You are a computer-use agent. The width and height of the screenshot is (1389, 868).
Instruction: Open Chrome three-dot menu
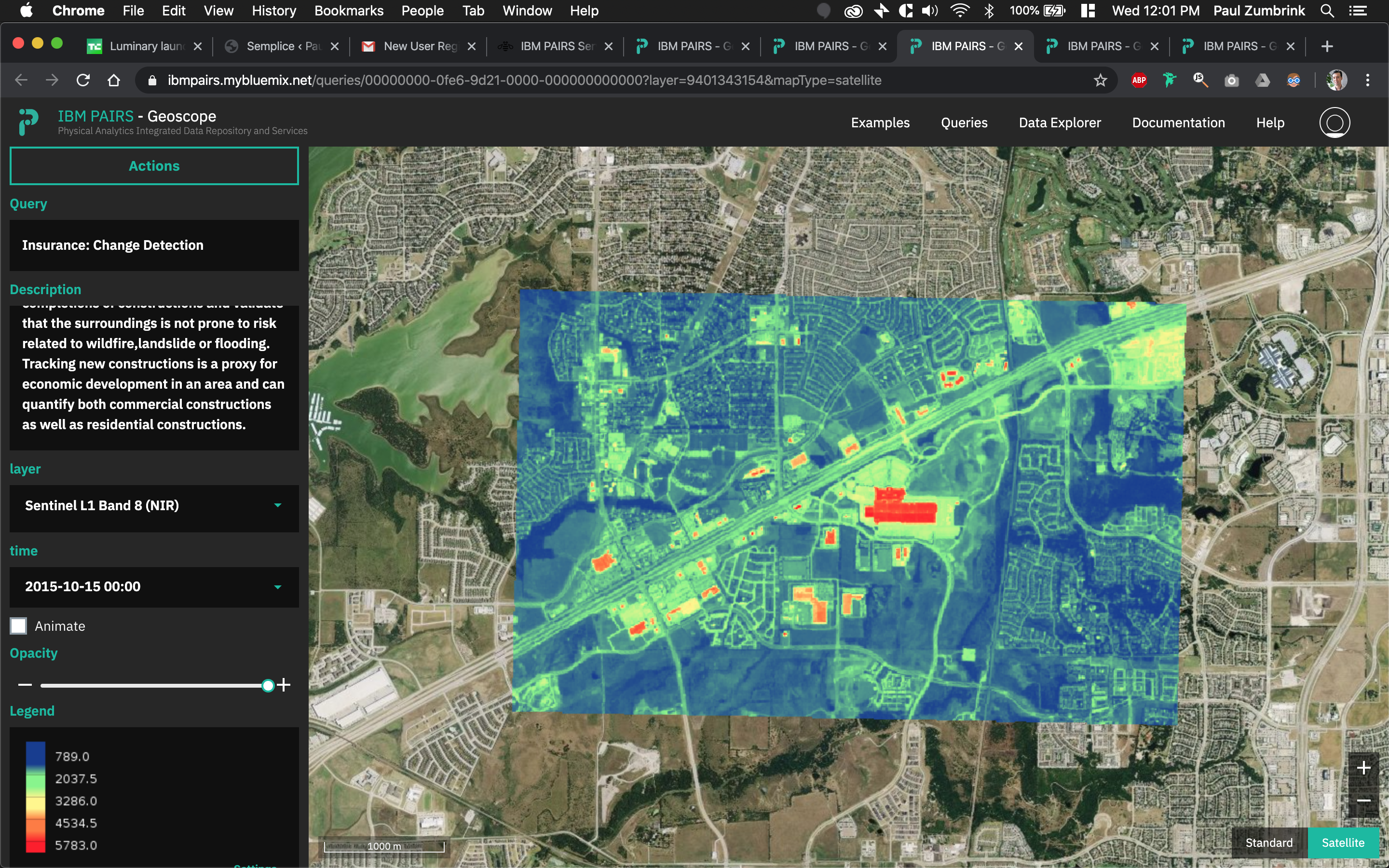tap(1368, 81)
